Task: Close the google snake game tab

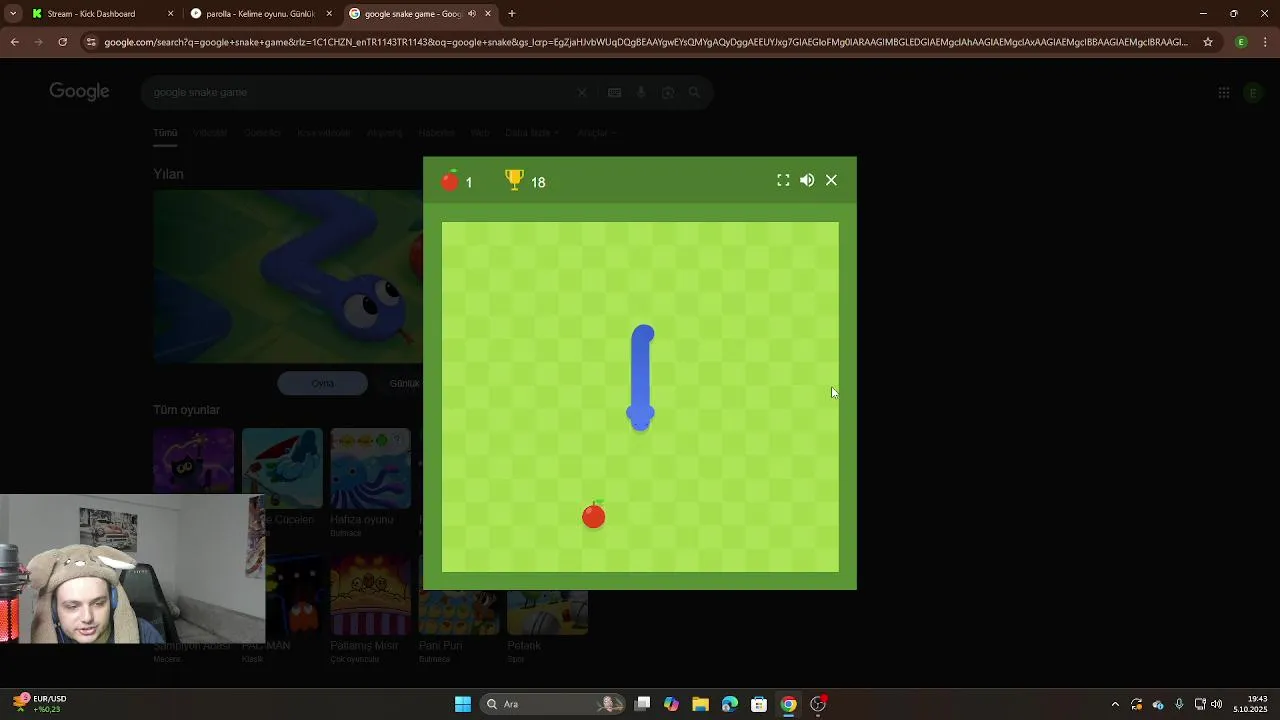Action: 488,14
